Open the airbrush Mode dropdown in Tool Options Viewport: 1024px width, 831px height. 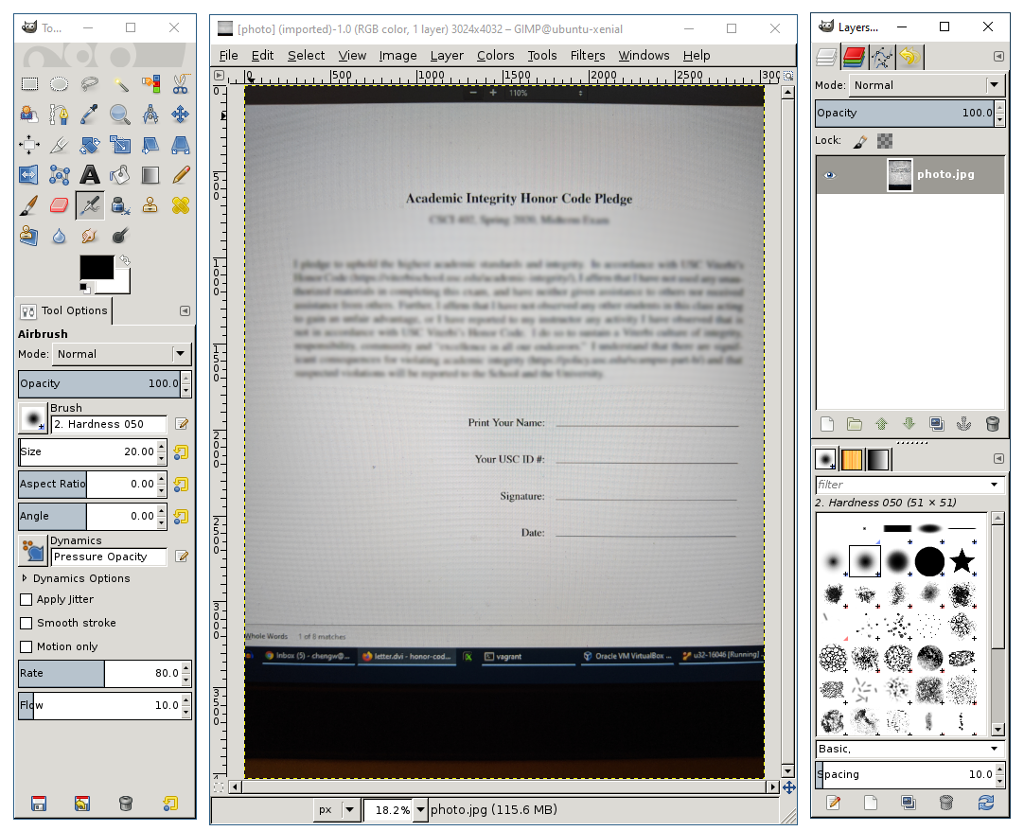coord(120,354)
